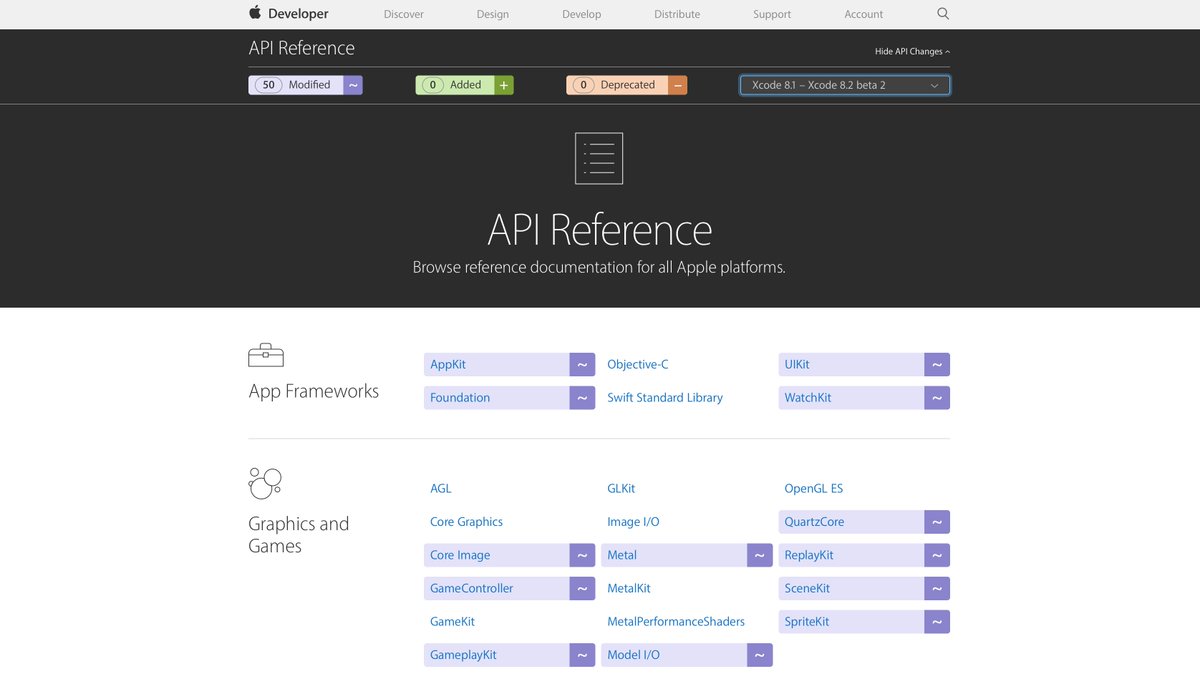Click the tilde badge next to GameplayKit
Viewport: 1200px width, 689px height.
tap(582, 655)
